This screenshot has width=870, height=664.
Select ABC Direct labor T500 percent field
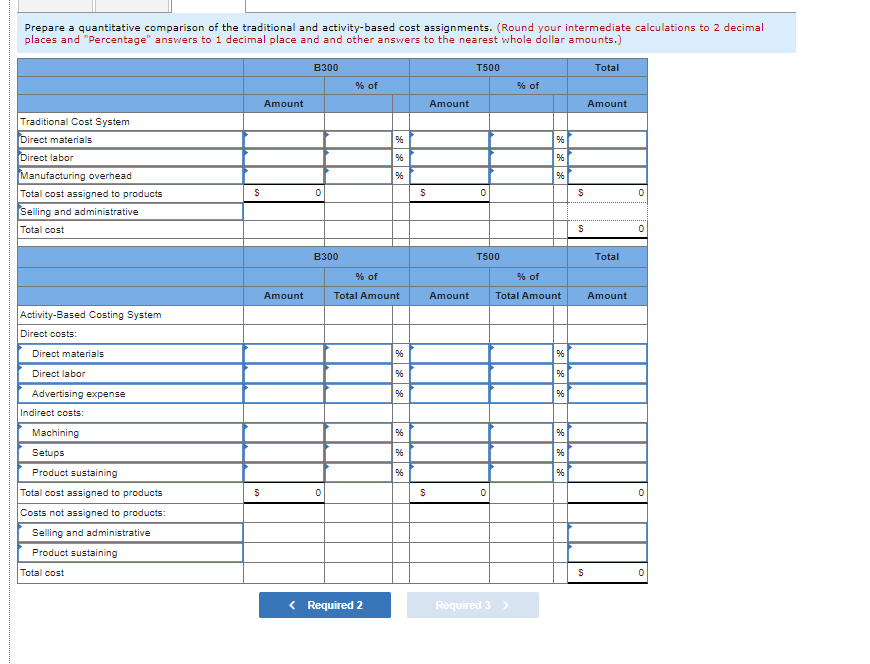[522, 374]
